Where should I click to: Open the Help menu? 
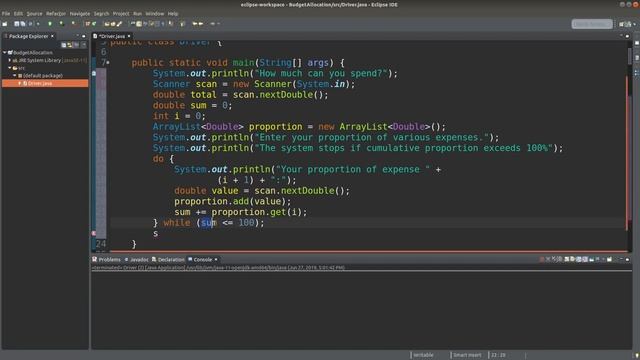click(x=173, y=13)
